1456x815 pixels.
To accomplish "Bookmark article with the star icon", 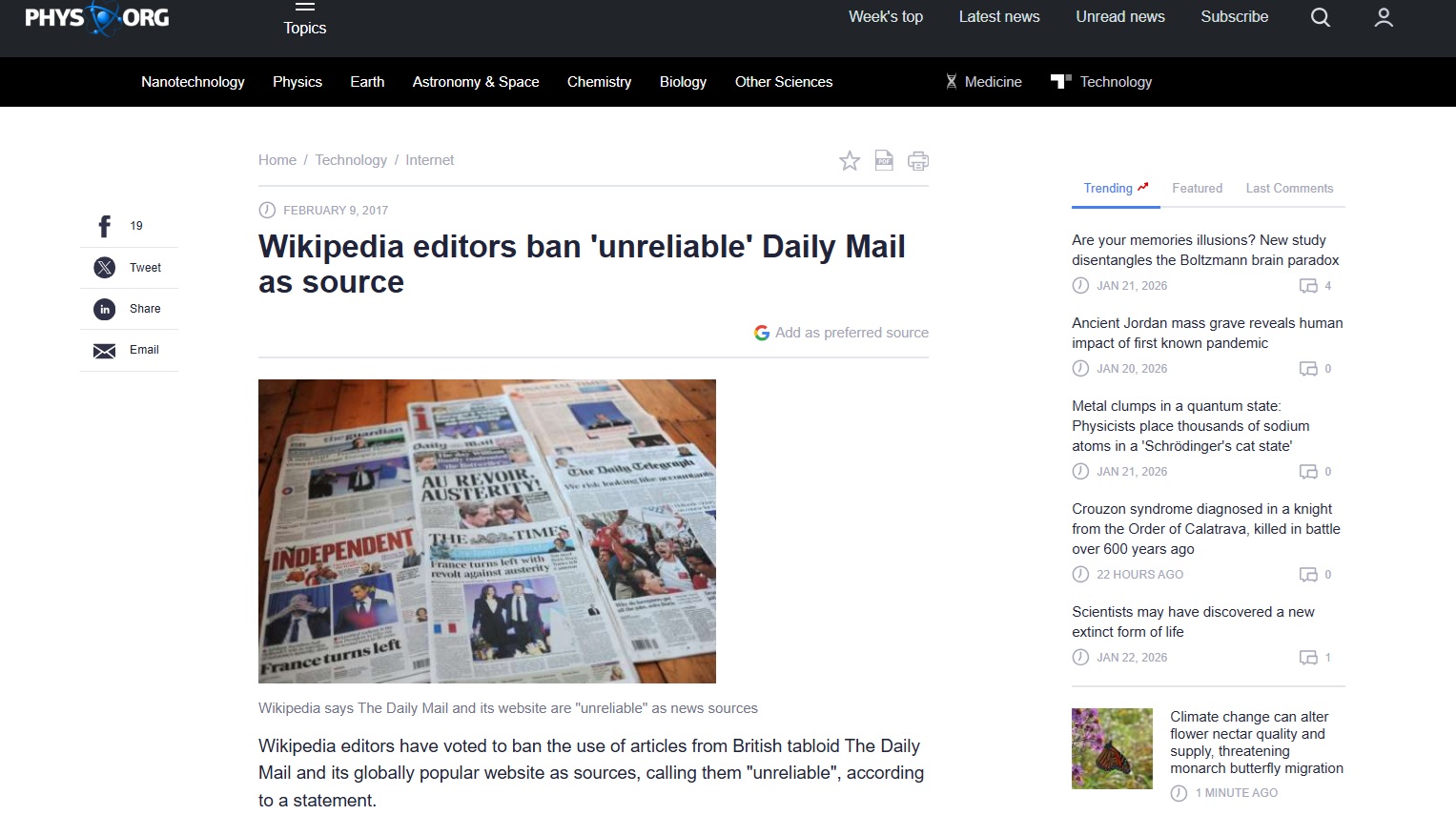I will click(x=850, y=161).
